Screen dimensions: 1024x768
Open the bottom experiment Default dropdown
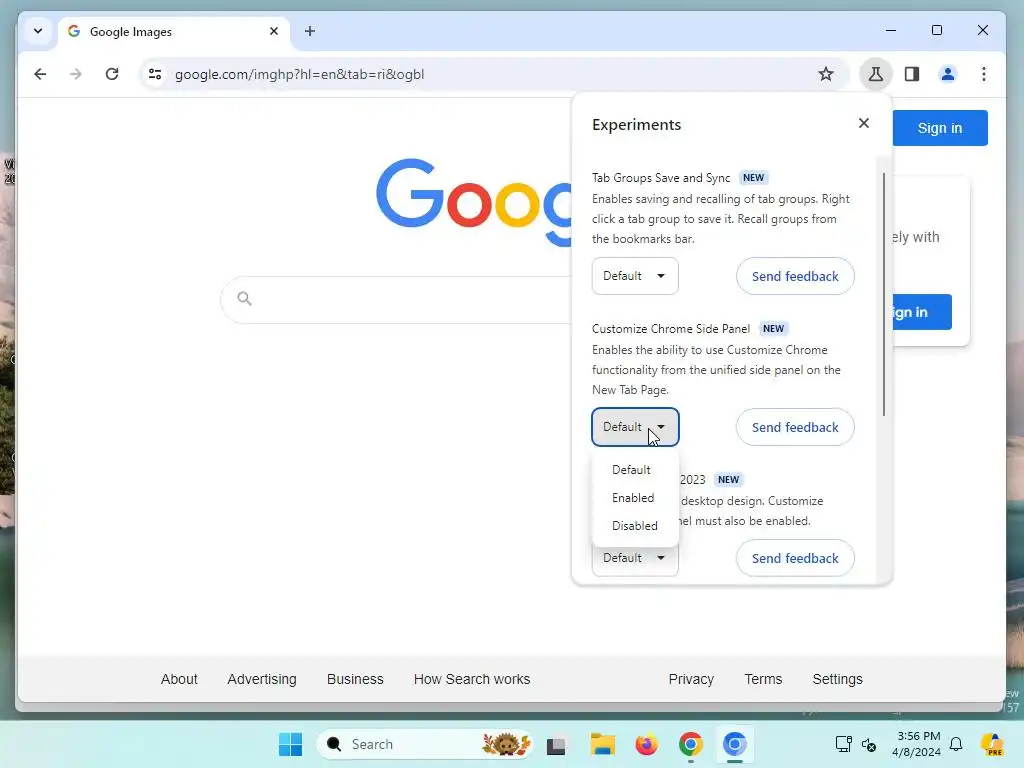[x=635, y=560]
